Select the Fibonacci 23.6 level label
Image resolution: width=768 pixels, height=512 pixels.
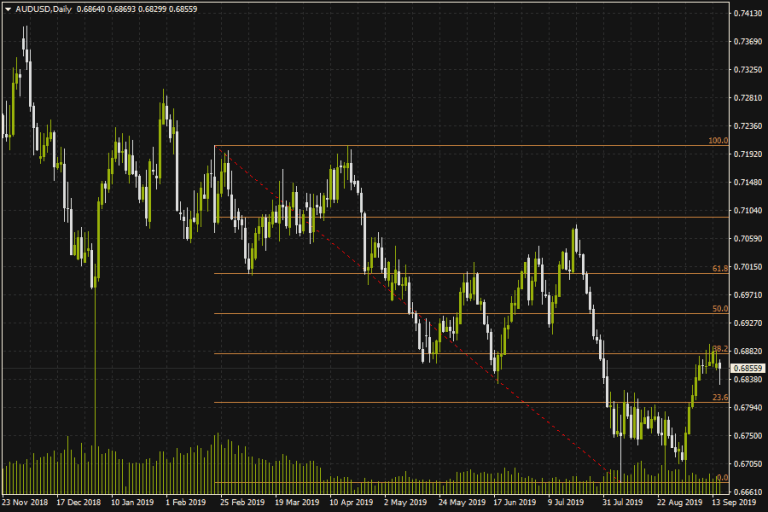(718, 398)
